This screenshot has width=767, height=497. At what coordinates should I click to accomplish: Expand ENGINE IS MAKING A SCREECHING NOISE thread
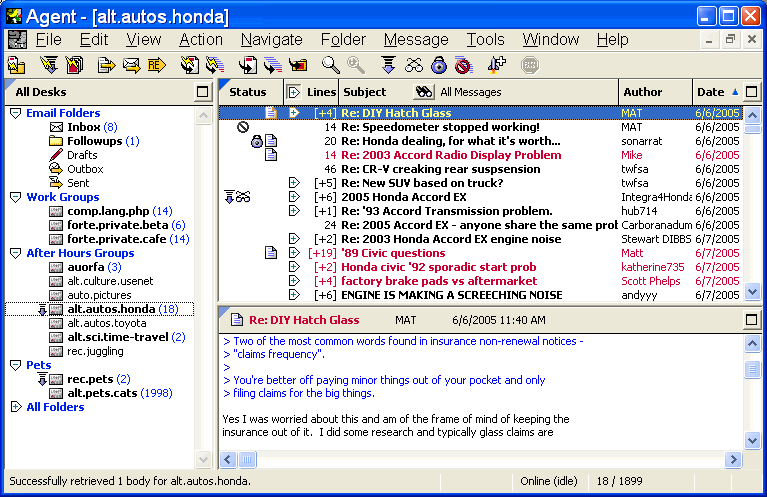pyautogui.click(x=293, y=295)
